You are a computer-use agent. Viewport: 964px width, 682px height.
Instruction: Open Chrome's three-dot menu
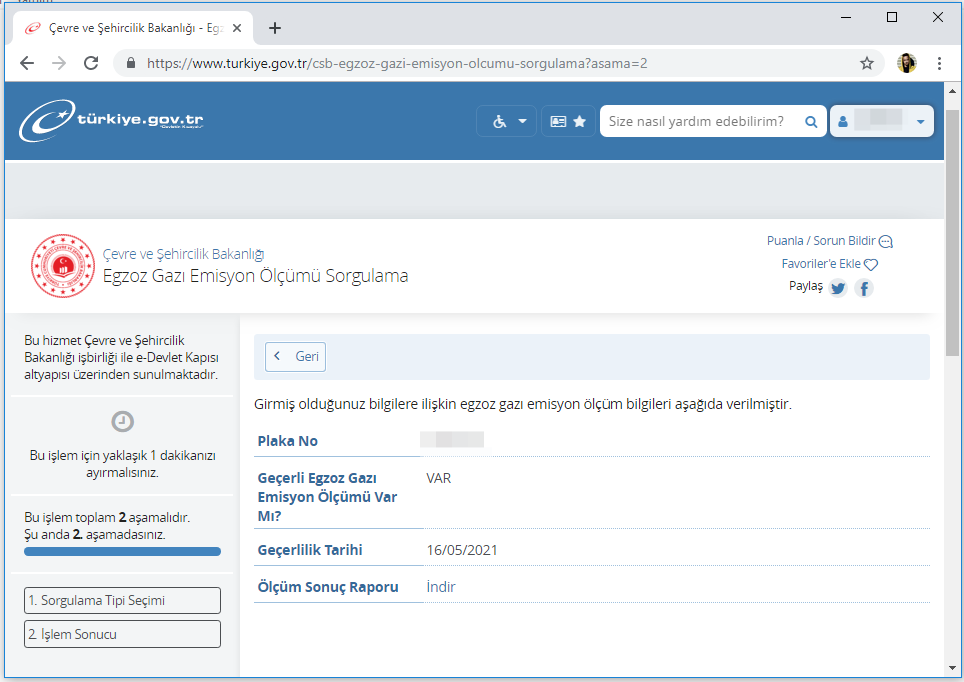pyautogui.click(x=940, y=63)
